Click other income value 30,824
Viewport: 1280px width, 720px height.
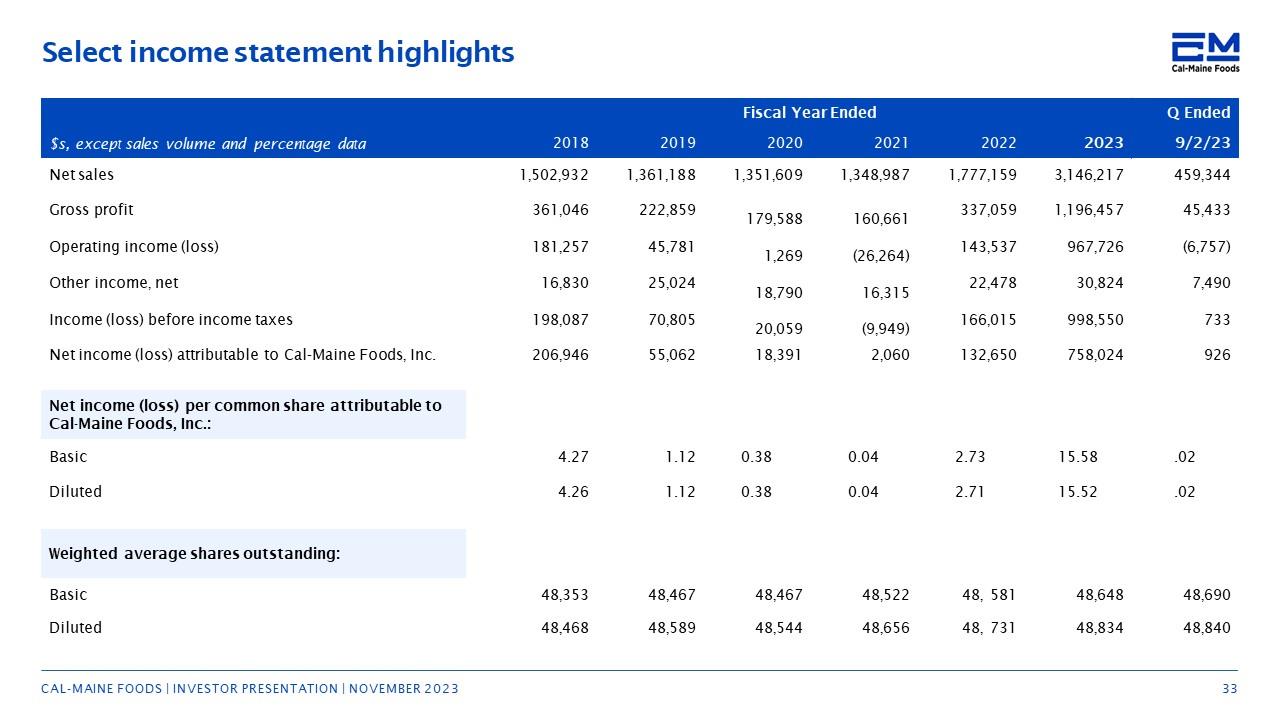[x=1101, y=283]
